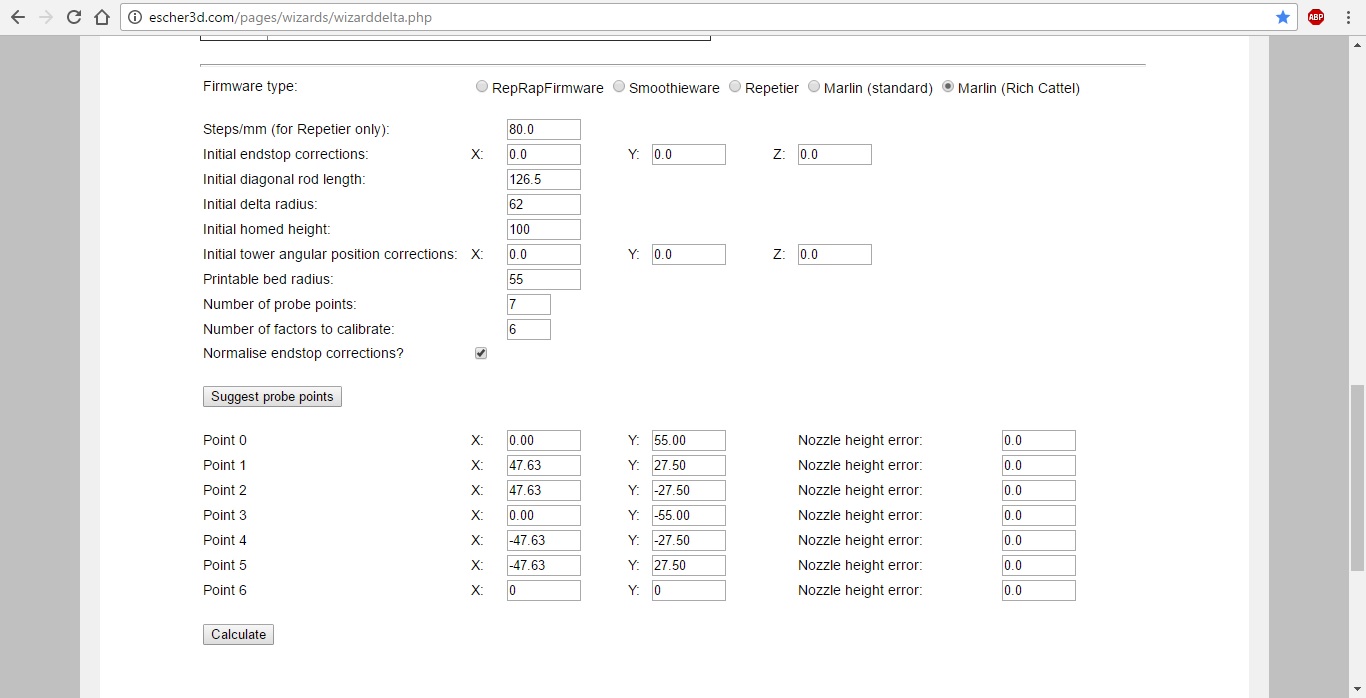Edit Initial diagonal rod length field
Screen dimensions: 1366x698
point(544,180)
